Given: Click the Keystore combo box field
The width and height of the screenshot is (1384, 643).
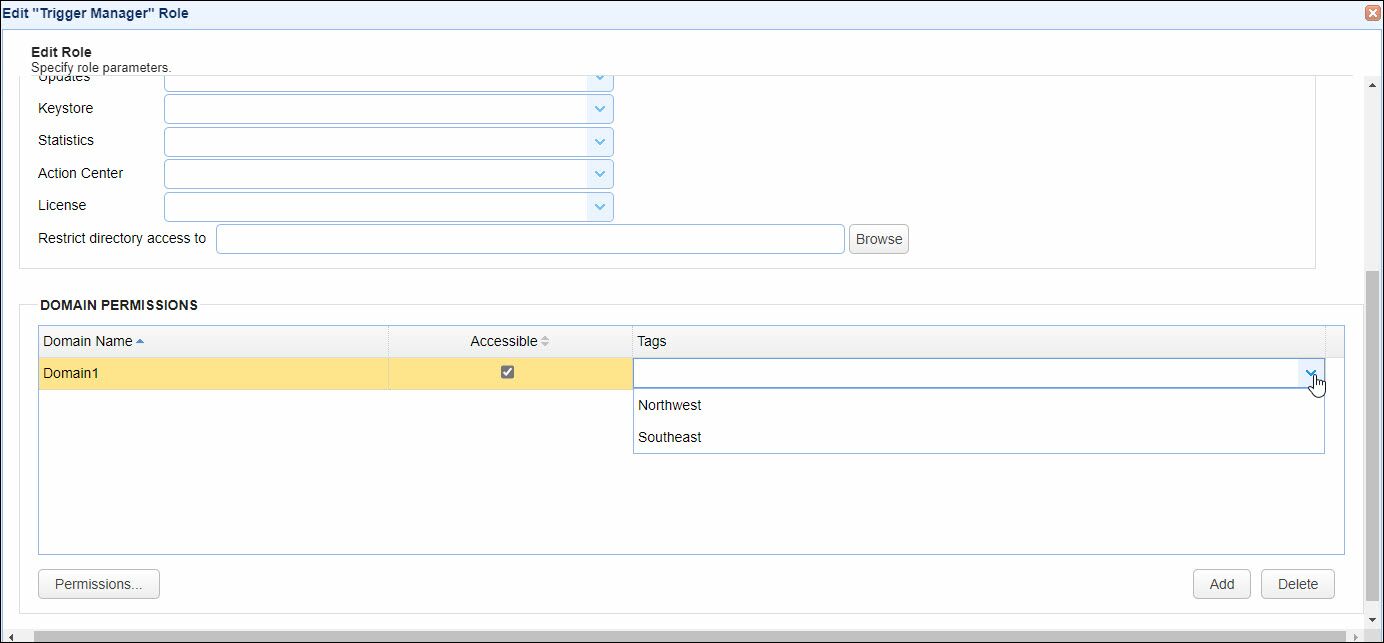Looking at the screenshot, I should pyautogui.click(x=376, y=109).
